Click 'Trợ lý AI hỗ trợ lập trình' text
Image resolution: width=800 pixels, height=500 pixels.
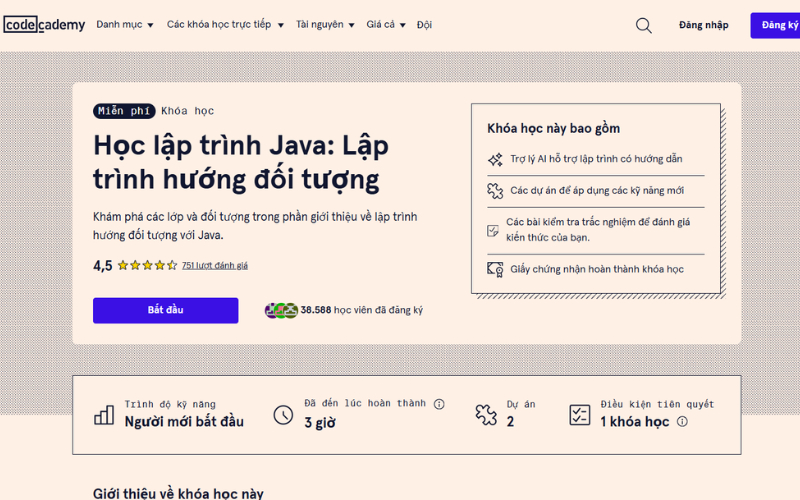[x=596, y=159]
